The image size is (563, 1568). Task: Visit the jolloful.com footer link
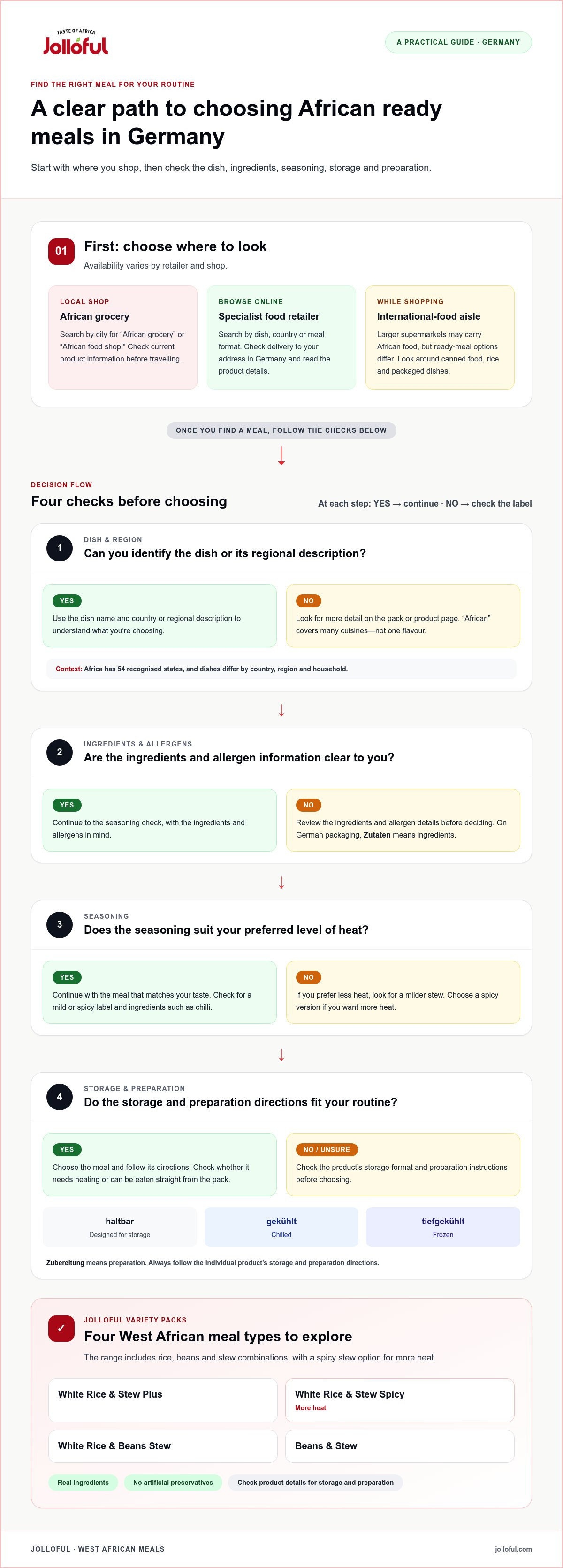click(x=513, y=1549)
